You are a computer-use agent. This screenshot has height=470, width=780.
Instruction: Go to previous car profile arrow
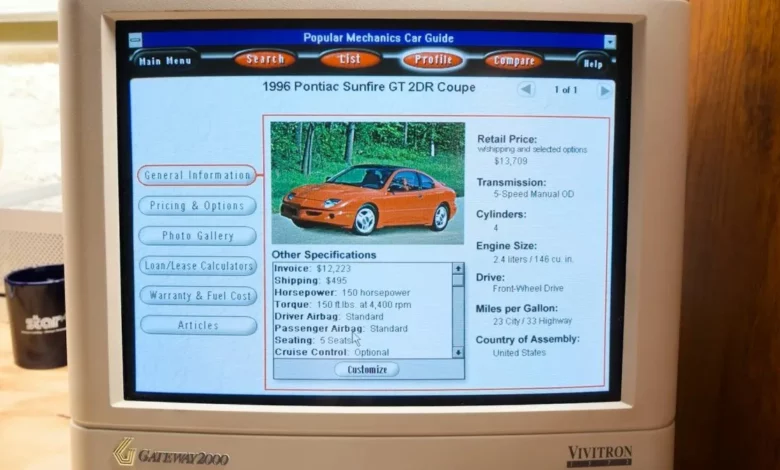click(526, 90)
